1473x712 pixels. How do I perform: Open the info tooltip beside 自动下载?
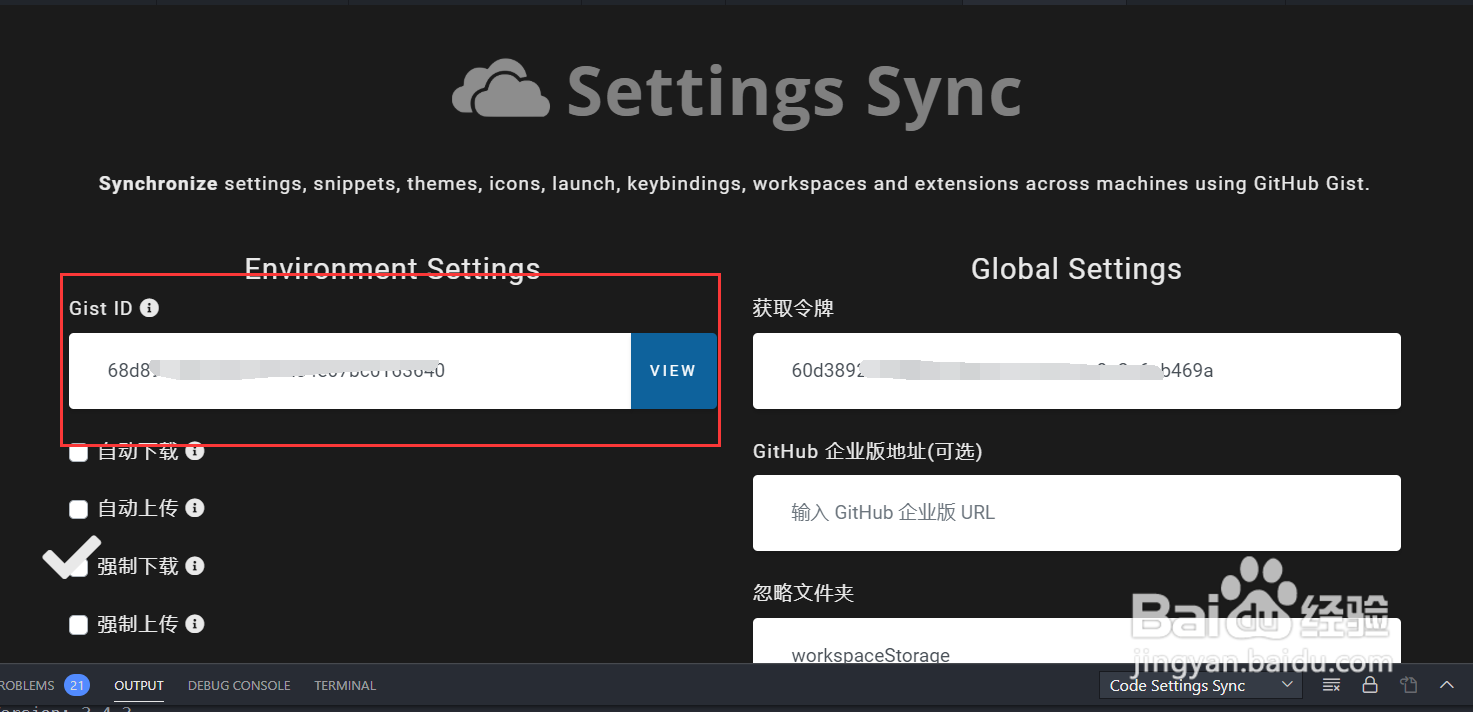coord(196,451)
